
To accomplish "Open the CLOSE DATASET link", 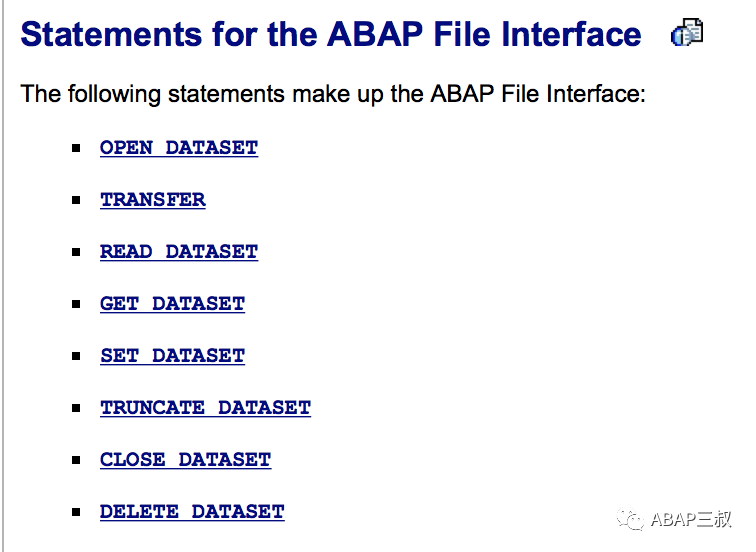I will 186,460.
